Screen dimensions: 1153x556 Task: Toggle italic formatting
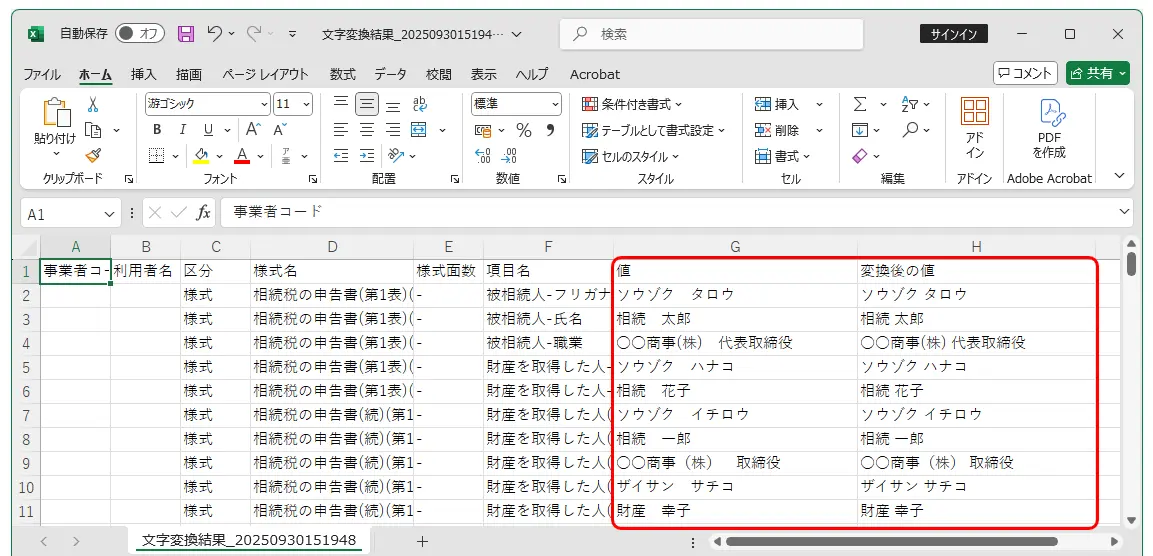tap(182, 130)
